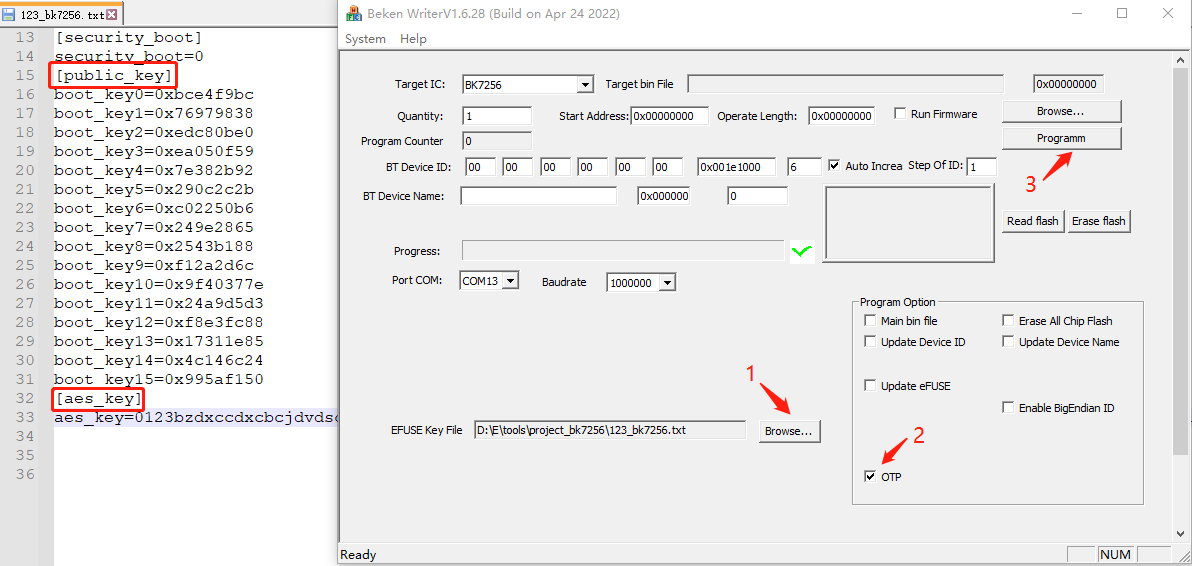The height and width of the screenshot is (566, 1192).
Task: Click Browse next to EFUSE Key File
Action: pyautogui.click(x=789, y=431)
